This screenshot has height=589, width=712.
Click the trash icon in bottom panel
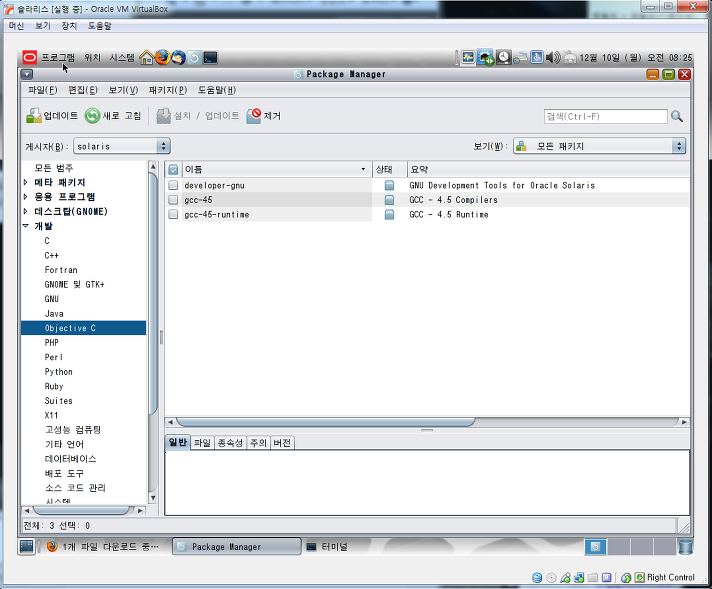pyautogui.click(x=686, y=547)
